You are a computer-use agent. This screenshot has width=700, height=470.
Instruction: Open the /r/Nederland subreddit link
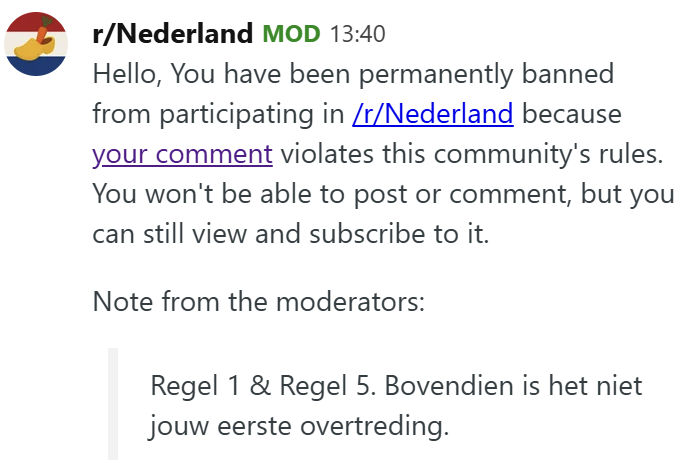tap(432, 114)
